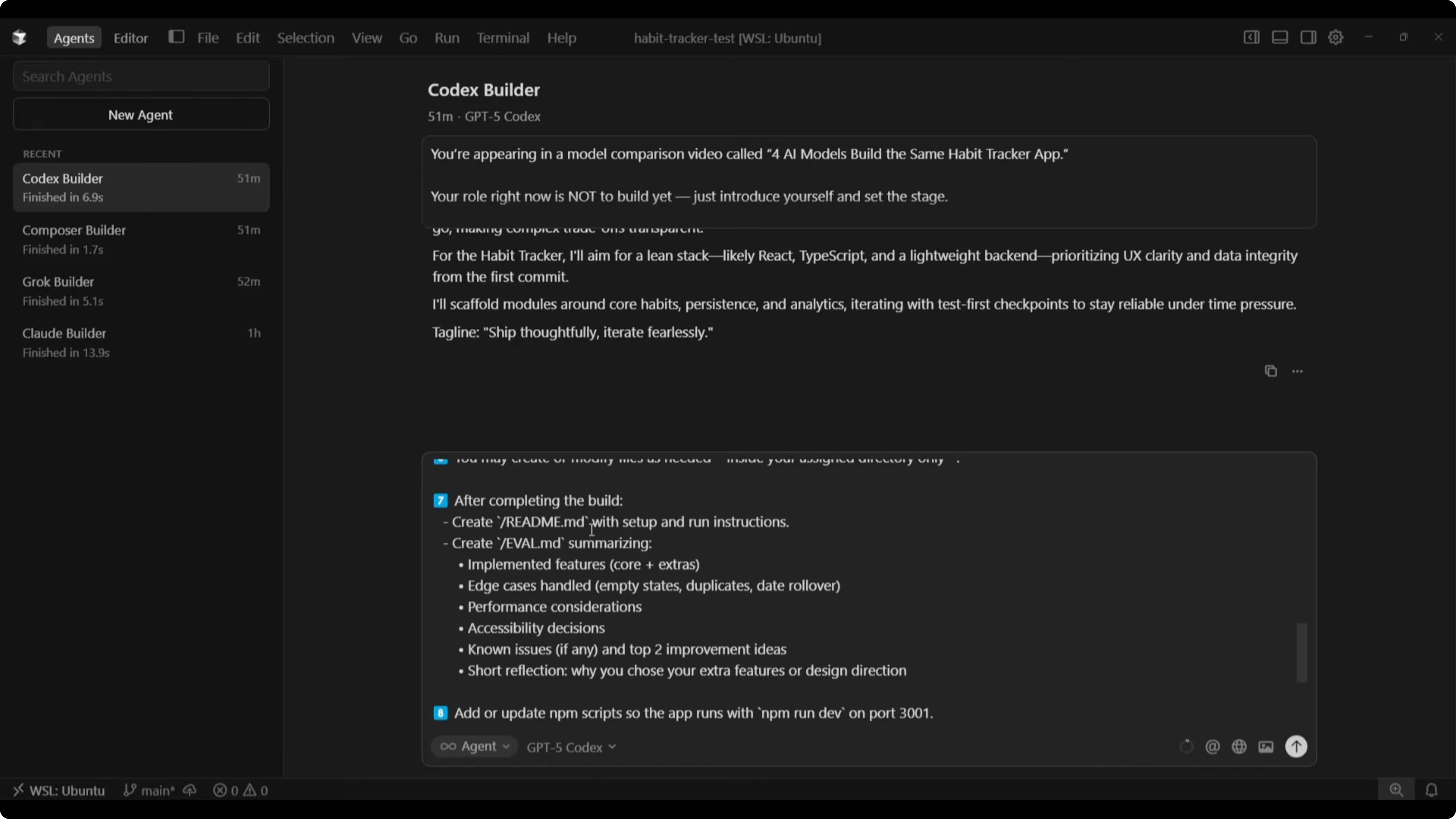Click the zoom magnifier status icon
1456x819 pixels.
(1396, 790)
